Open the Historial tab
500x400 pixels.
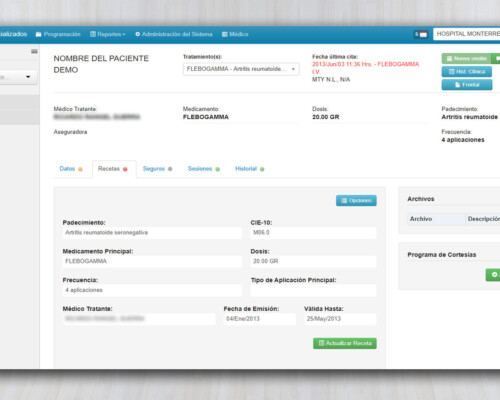pyautogui.click(x=249, y=169)
